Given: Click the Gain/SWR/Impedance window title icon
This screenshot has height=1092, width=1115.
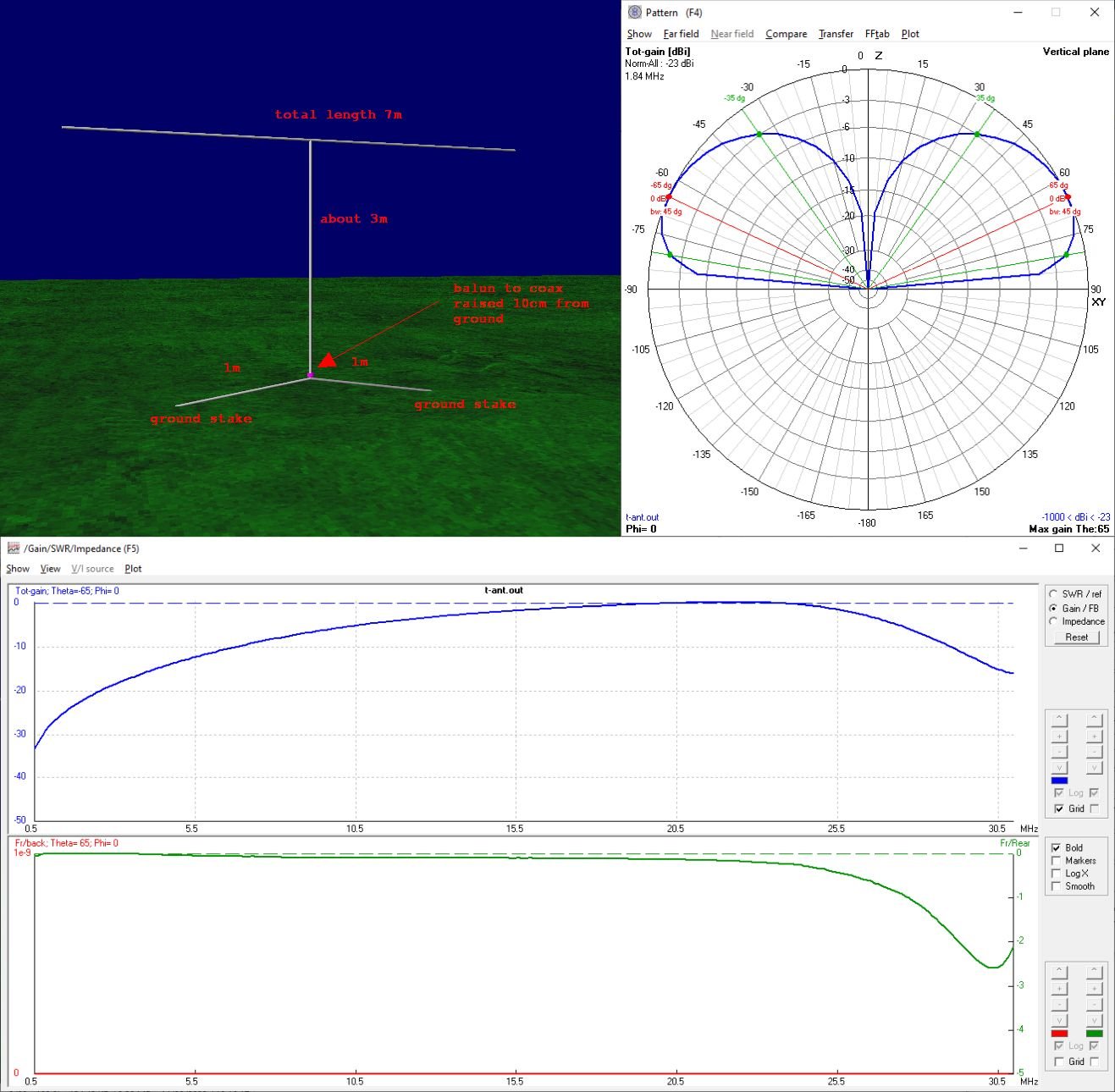Looking at the screenshot, I should pyautogui.click(x=14, y=549).
